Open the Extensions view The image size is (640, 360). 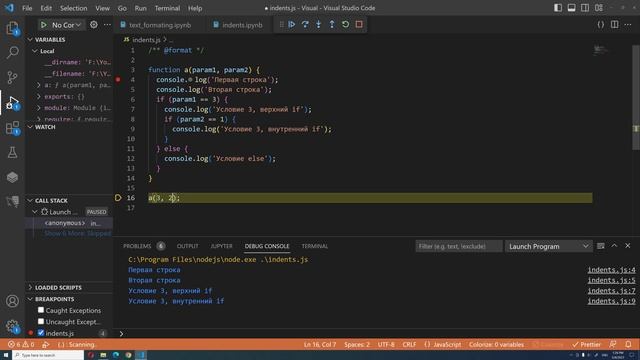[13, 128]
